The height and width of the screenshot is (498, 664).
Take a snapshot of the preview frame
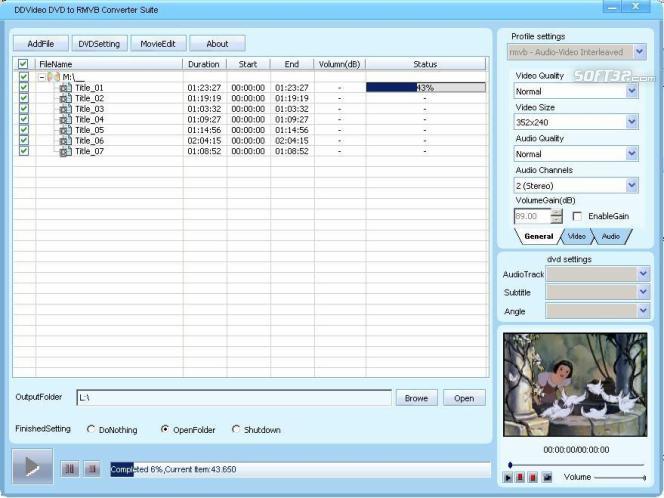[547, 477]
